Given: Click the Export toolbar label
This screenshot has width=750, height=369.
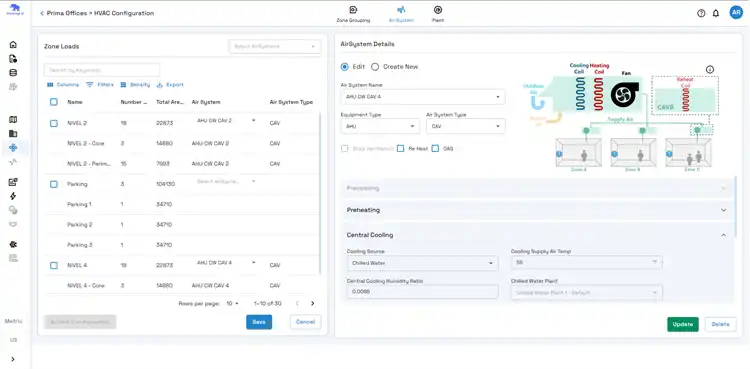Looking at the screenshot, I should click(x=175, y=85).
